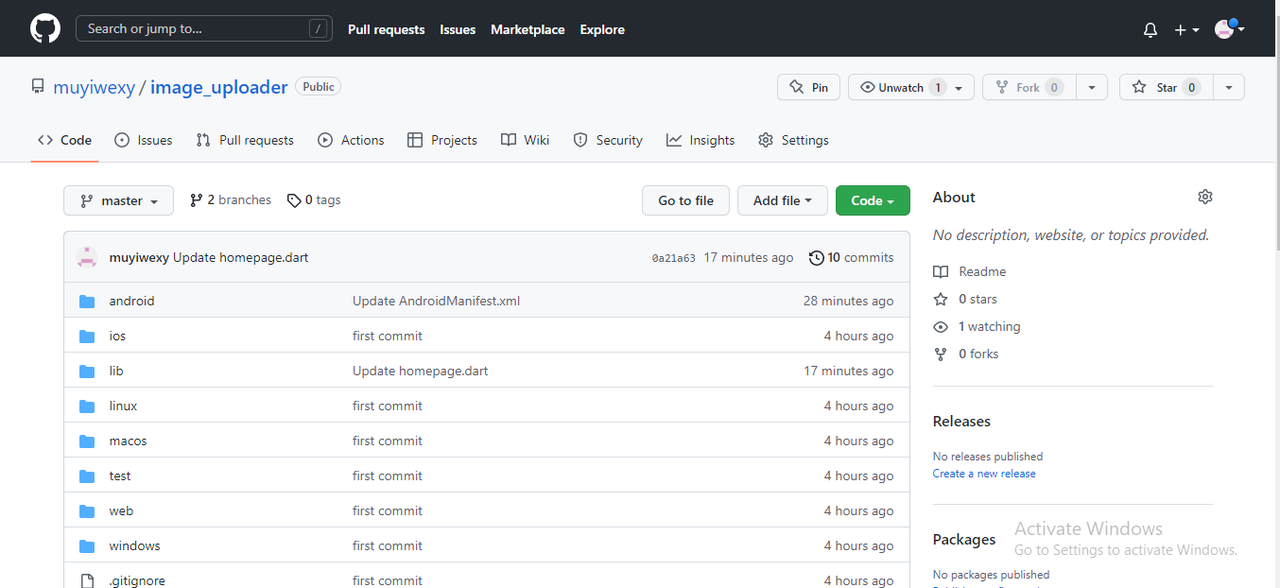Click the Go to file button
Image resolution: width=1280 pixels, height=588 pixels.
coord(686,200)
